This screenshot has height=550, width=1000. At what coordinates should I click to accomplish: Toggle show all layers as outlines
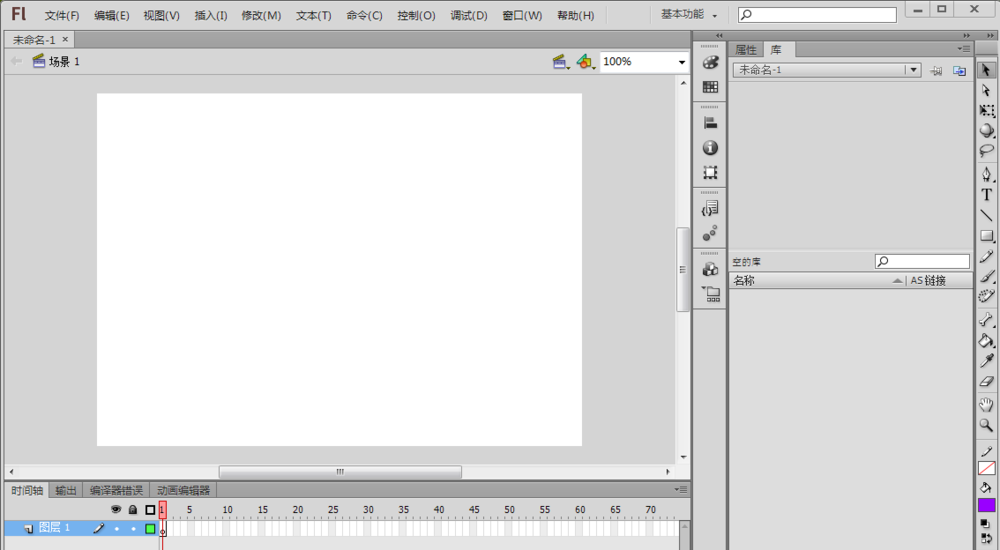pyautogui.click(x=150, y=509)
